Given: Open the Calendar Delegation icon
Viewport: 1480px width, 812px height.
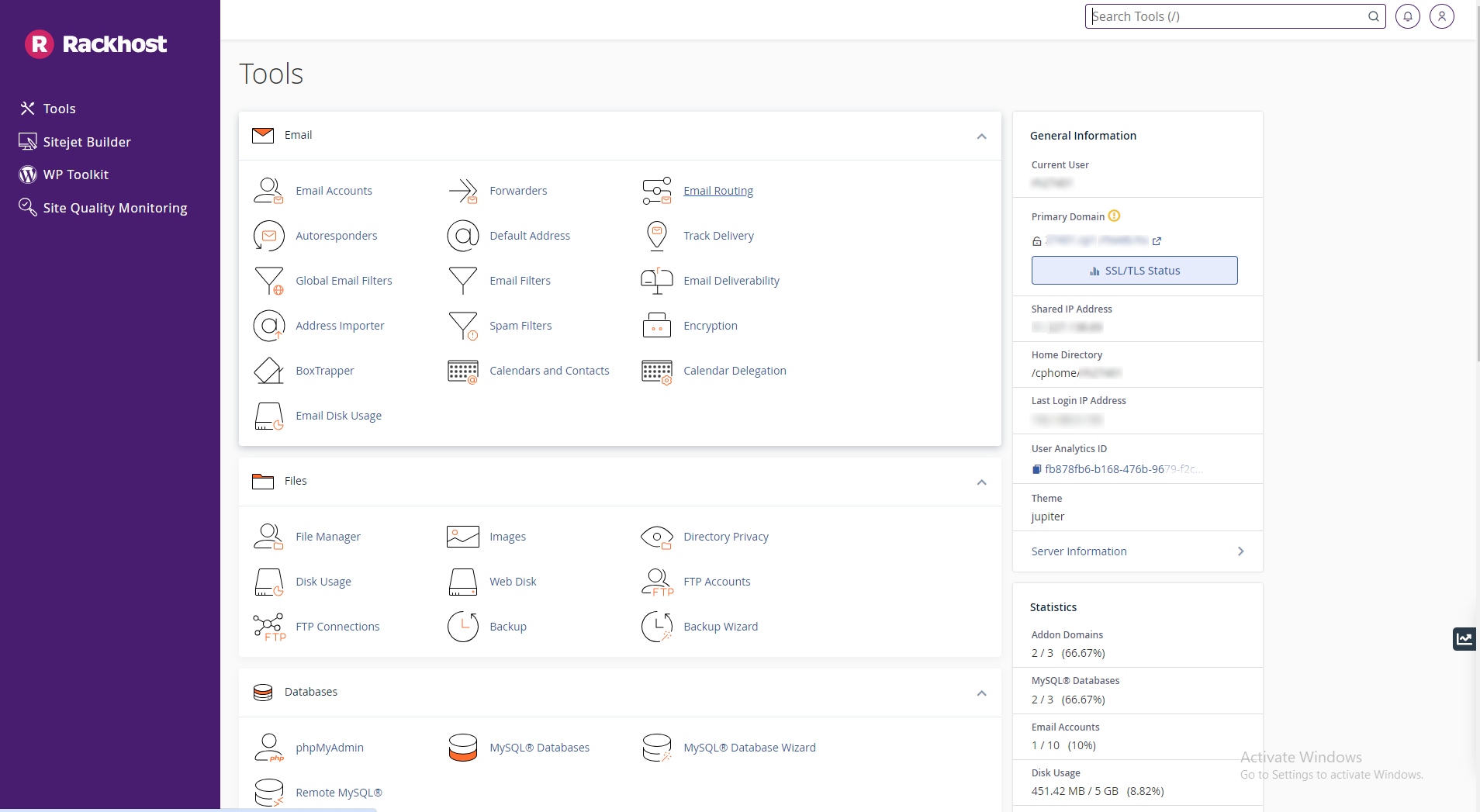Looking at the screenshot, I should coord(657,371).
